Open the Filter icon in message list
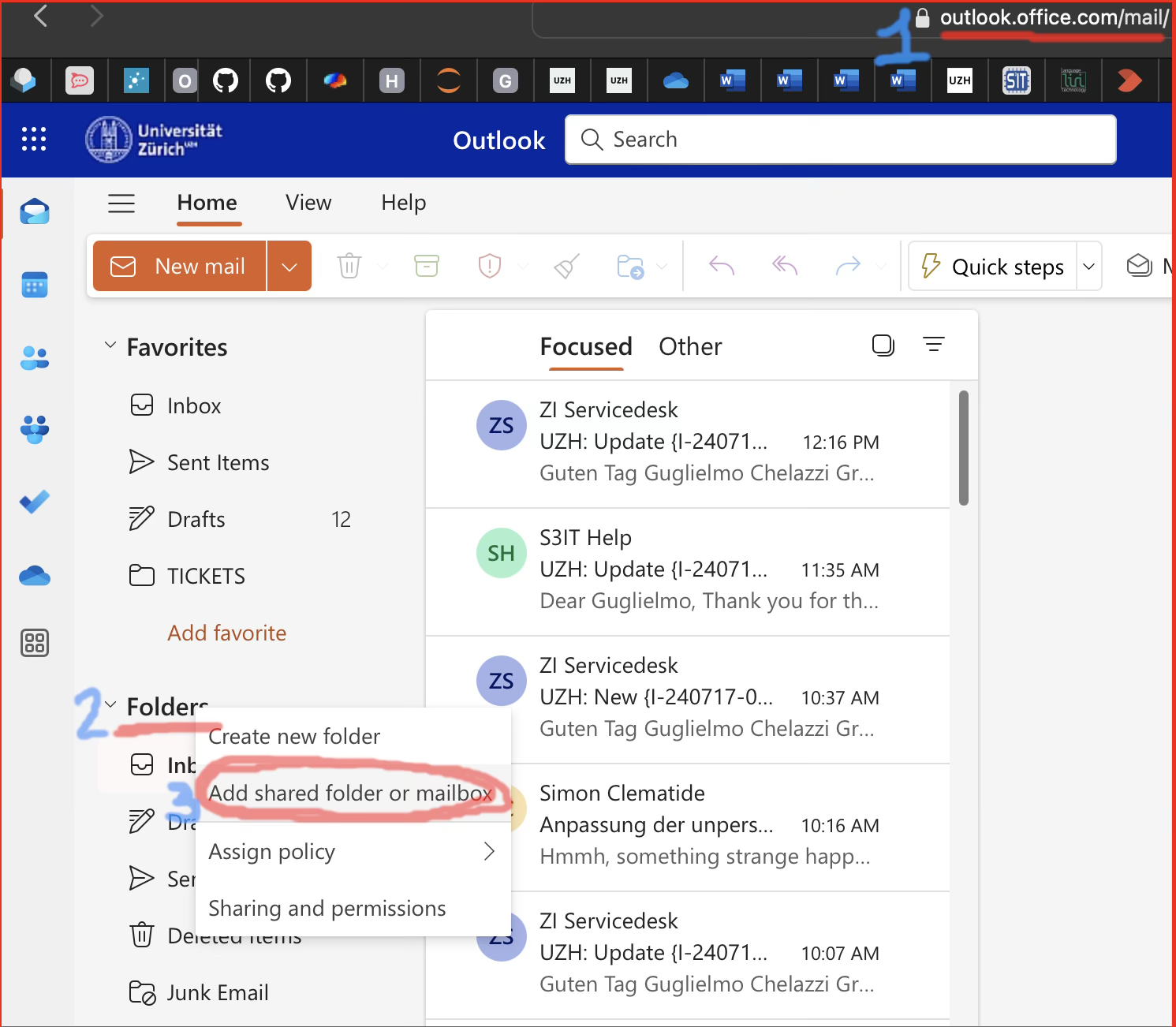Viewport: 1176px width, 1027px height. (x=934, y=345)
